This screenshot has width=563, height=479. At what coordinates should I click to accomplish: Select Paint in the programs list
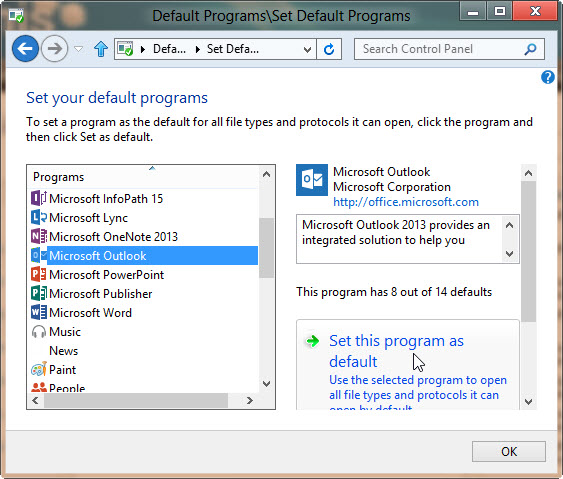click(62, 370)
